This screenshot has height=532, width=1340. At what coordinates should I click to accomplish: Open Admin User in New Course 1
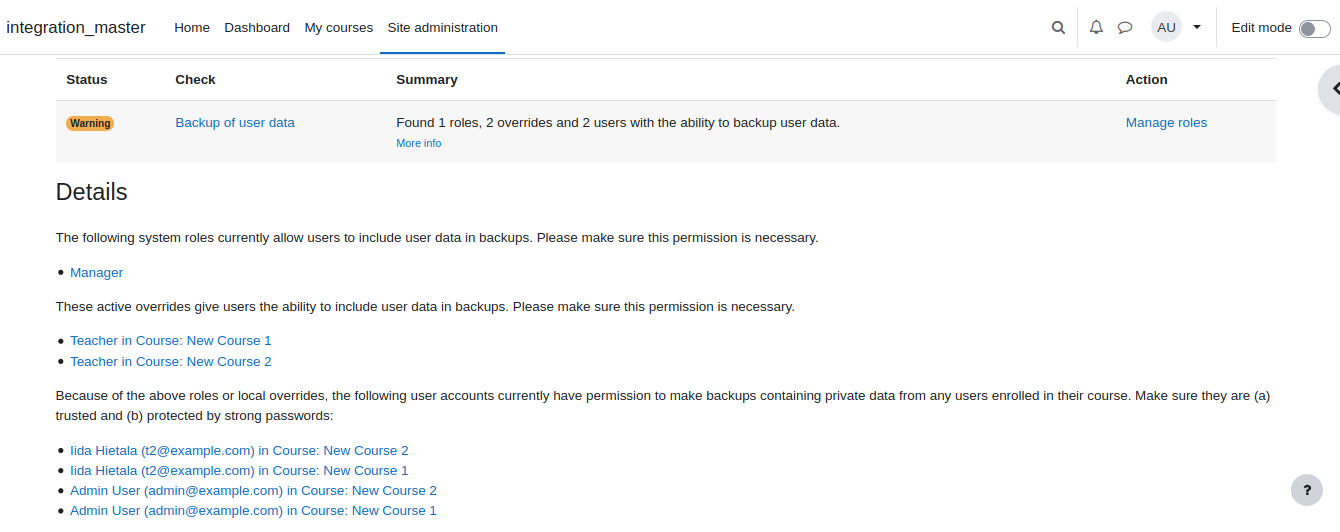(x=253, y=511)
